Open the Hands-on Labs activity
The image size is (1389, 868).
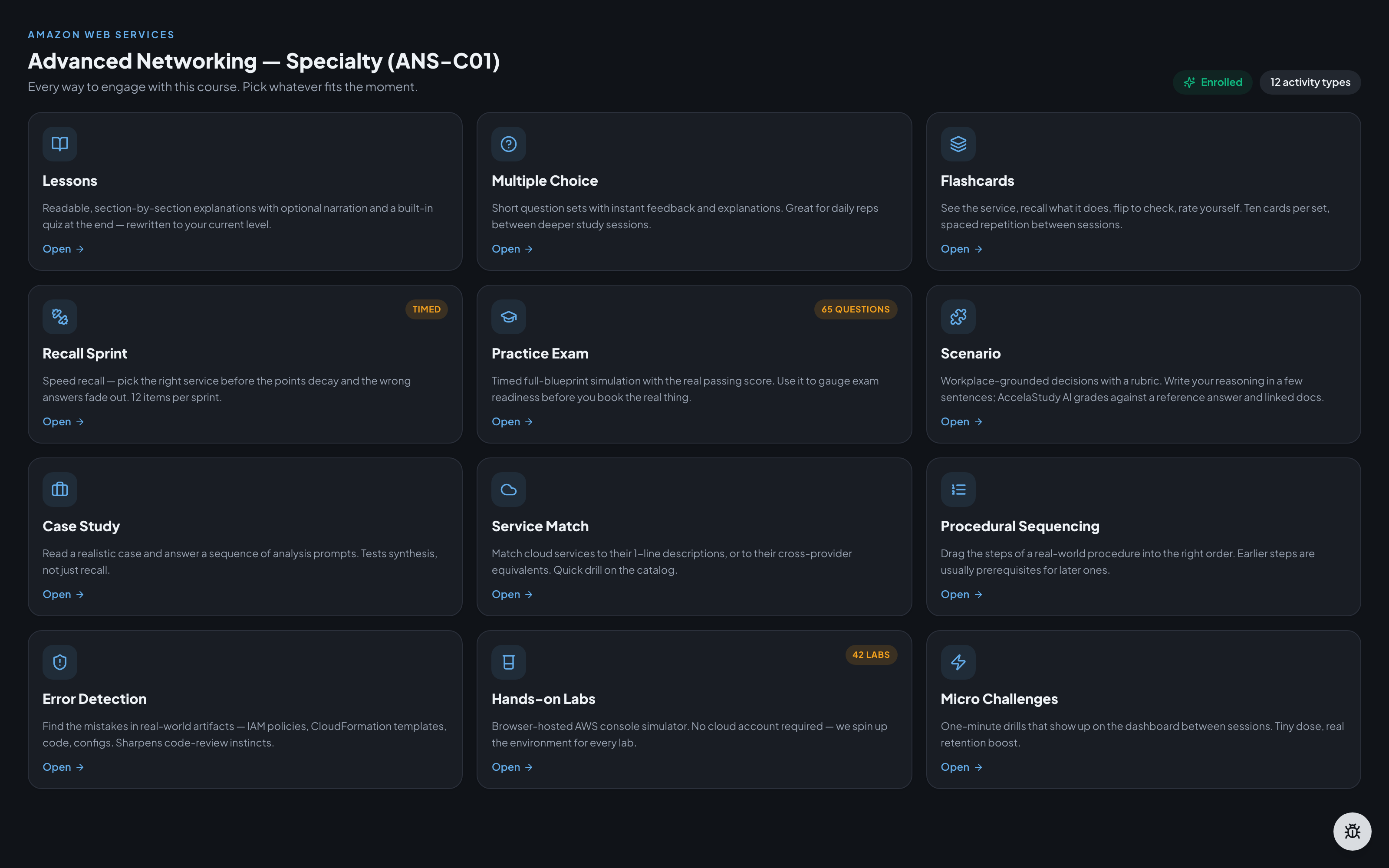[x=512, y=767]
